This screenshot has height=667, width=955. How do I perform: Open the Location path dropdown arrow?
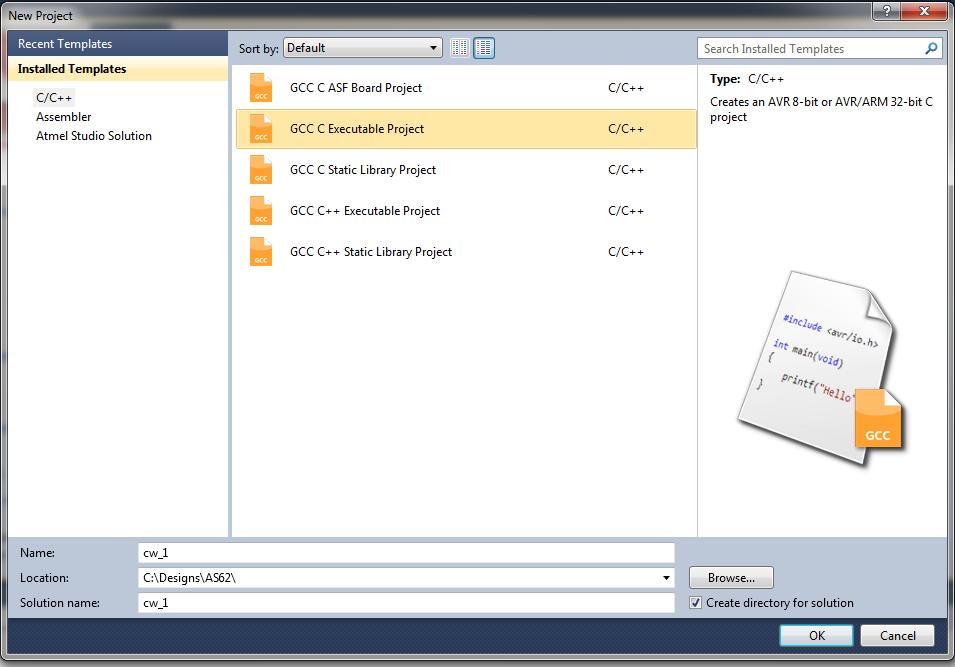click(x=666, y=577)
